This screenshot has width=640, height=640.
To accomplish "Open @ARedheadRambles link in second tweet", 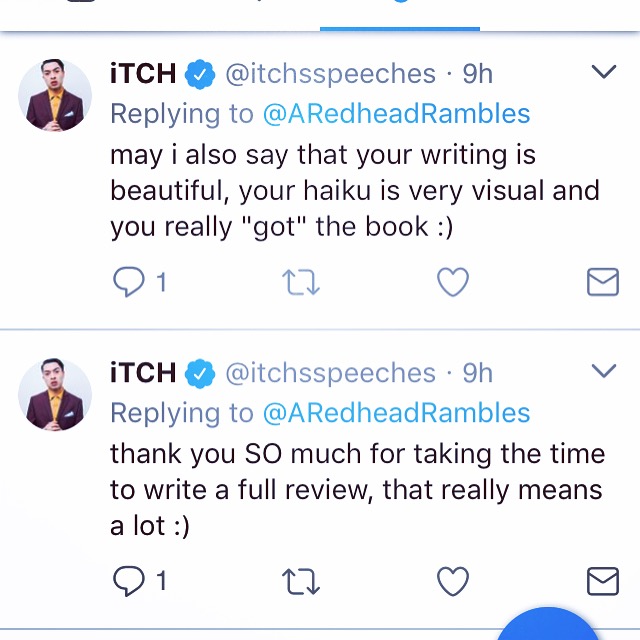I will pos(396,413).
